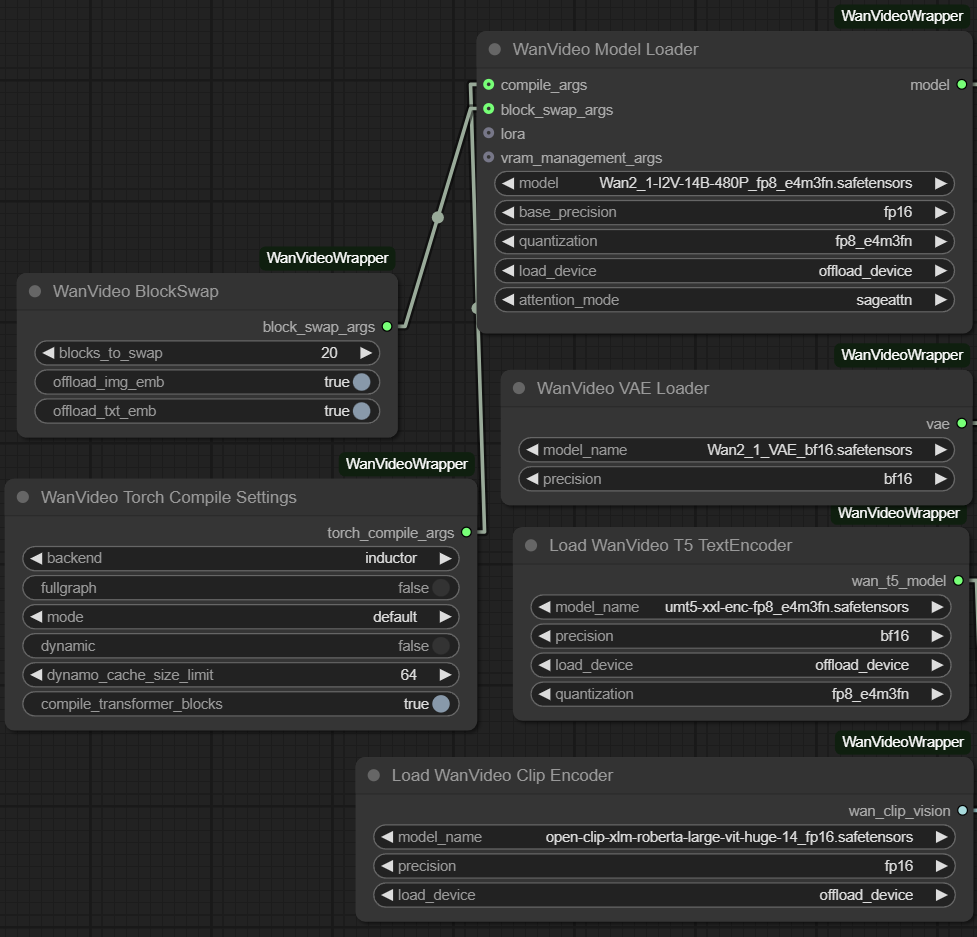This screenshot has width=977, height=937.
Task: Collapse the WanVideo Model Loader node dot
Action: [495, 49]
